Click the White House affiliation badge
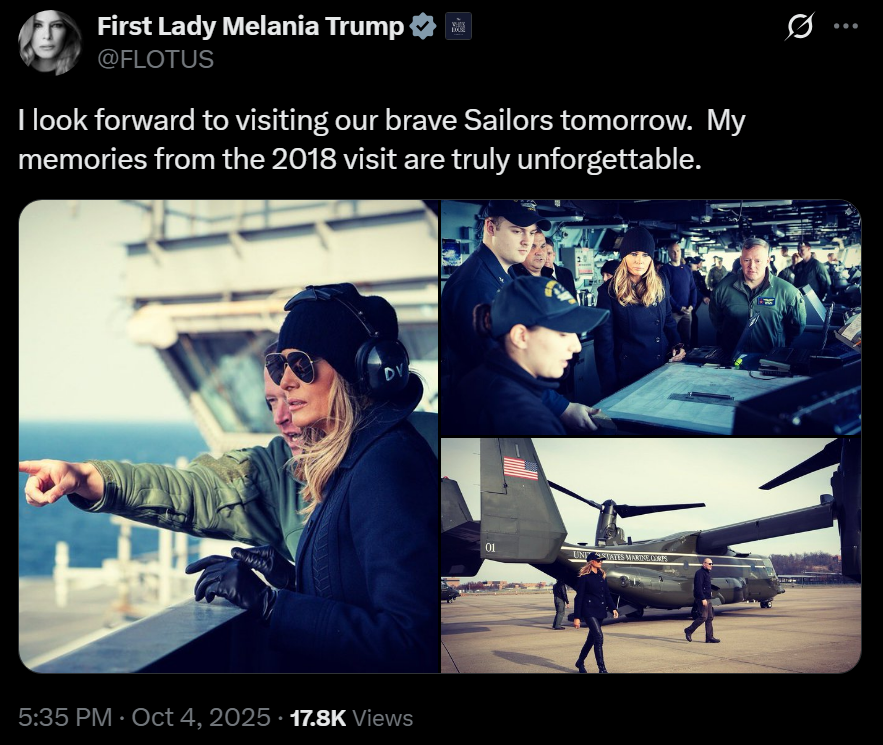 click(x=458, y=28)
